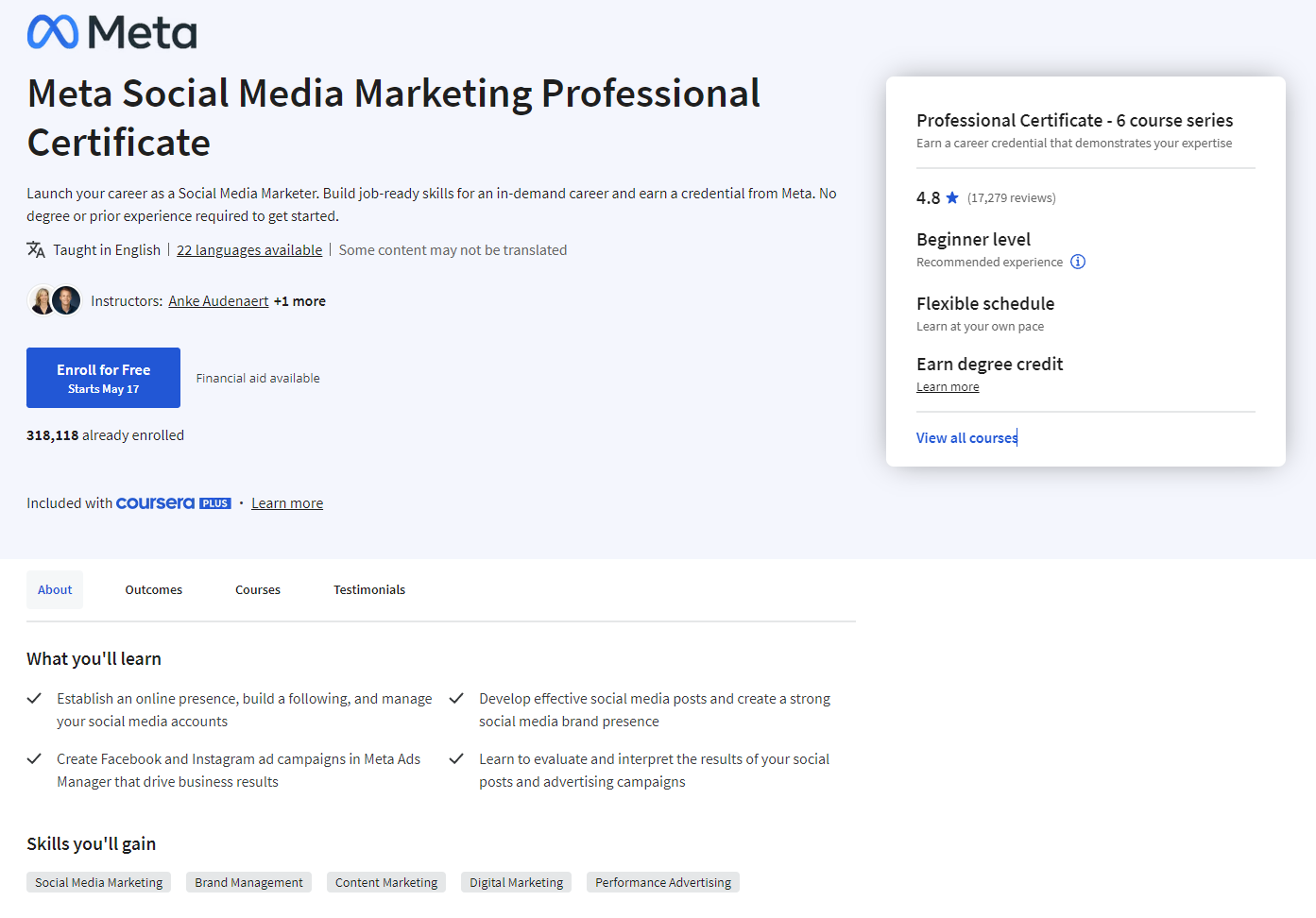Click the Coursera Plus logo

[x=173, y=502]
